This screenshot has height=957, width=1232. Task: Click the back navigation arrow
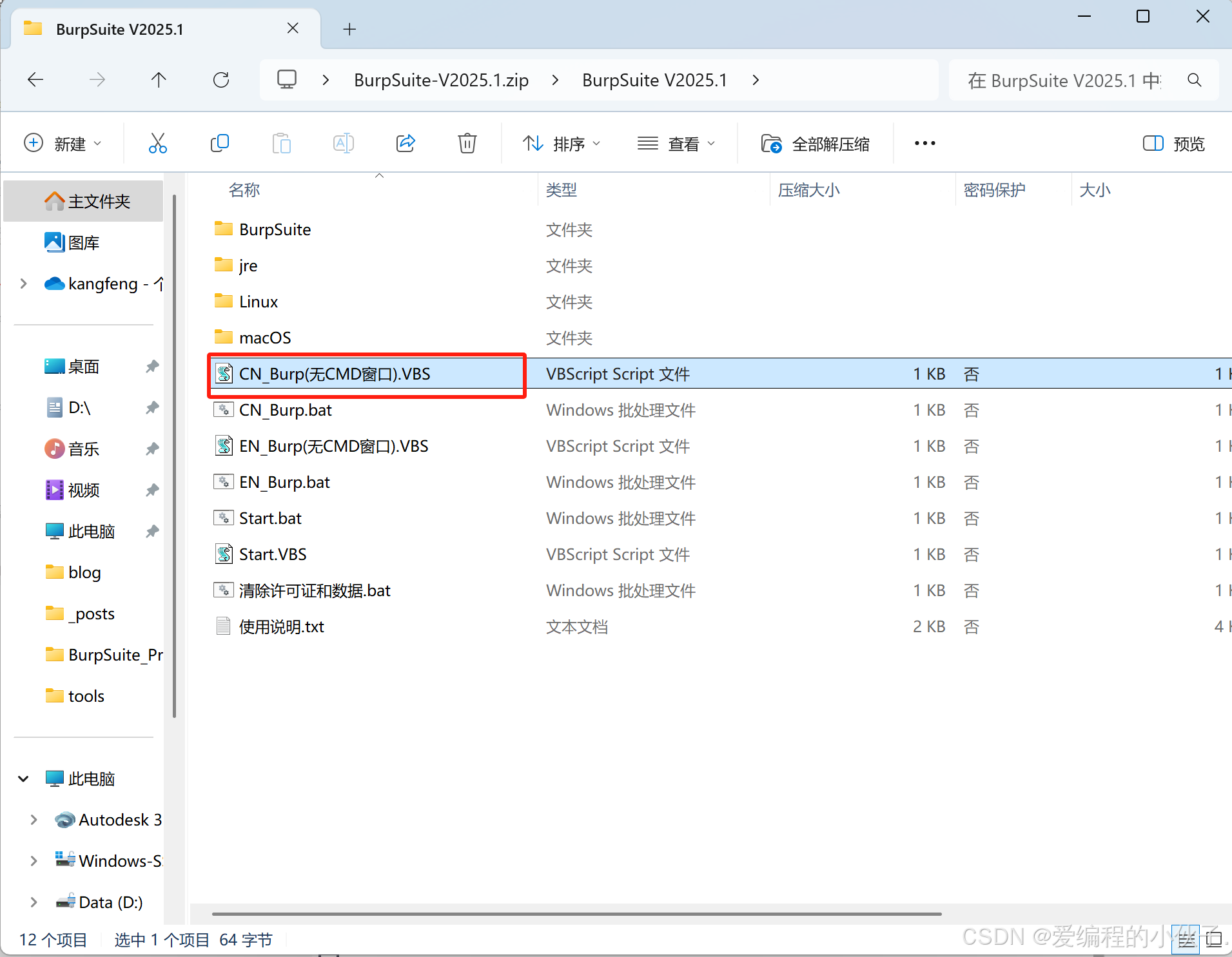coord(35,80)
